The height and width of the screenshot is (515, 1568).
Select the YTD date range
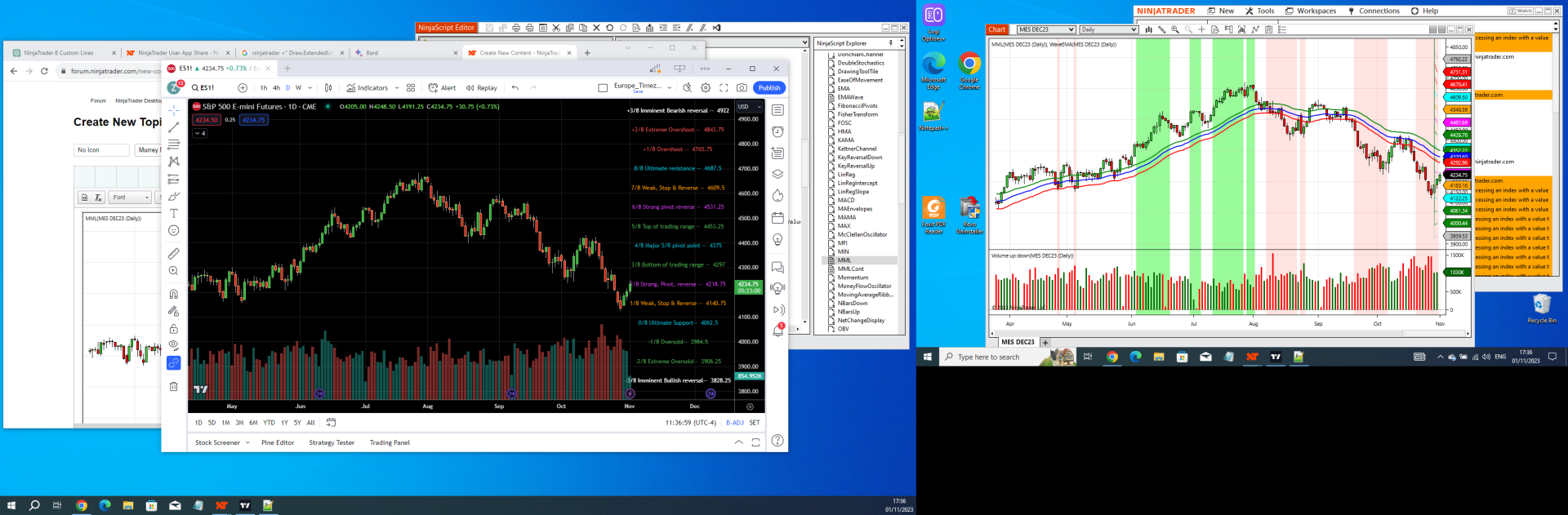(x=269, y=423)
